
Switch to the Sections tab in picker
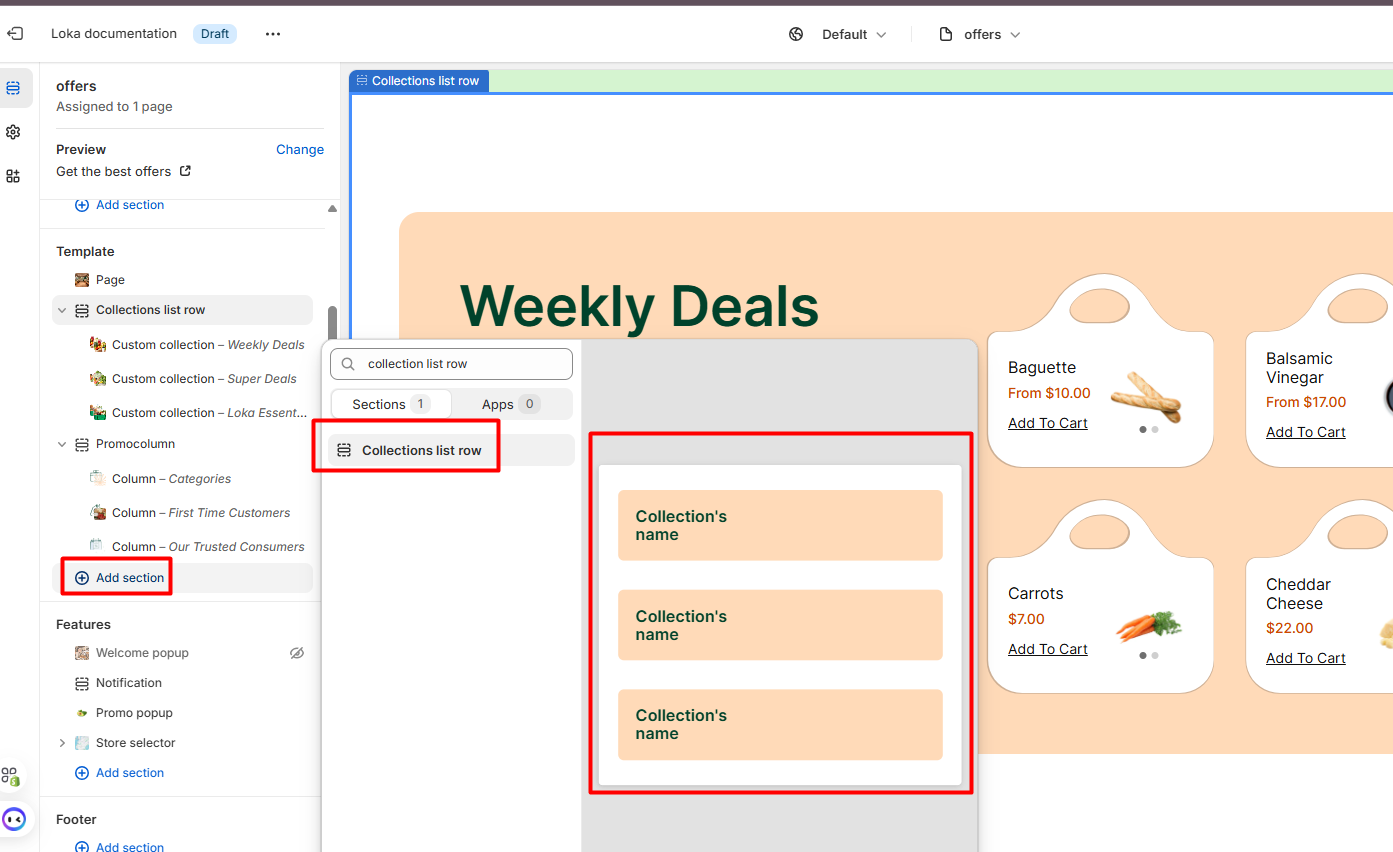391,404
